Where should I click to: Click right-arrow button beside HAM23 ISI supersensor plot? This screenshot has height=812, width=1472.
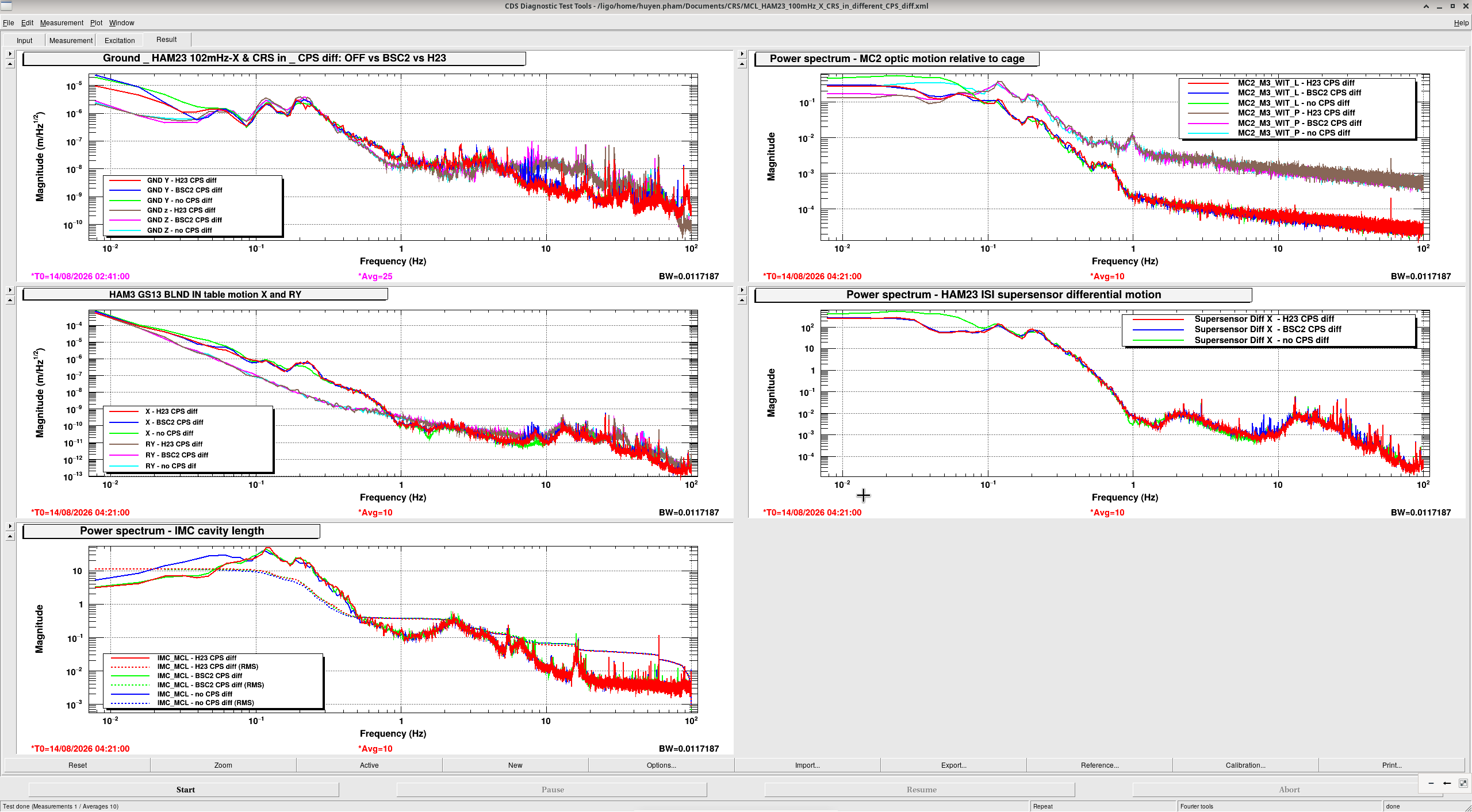point(742,290)
